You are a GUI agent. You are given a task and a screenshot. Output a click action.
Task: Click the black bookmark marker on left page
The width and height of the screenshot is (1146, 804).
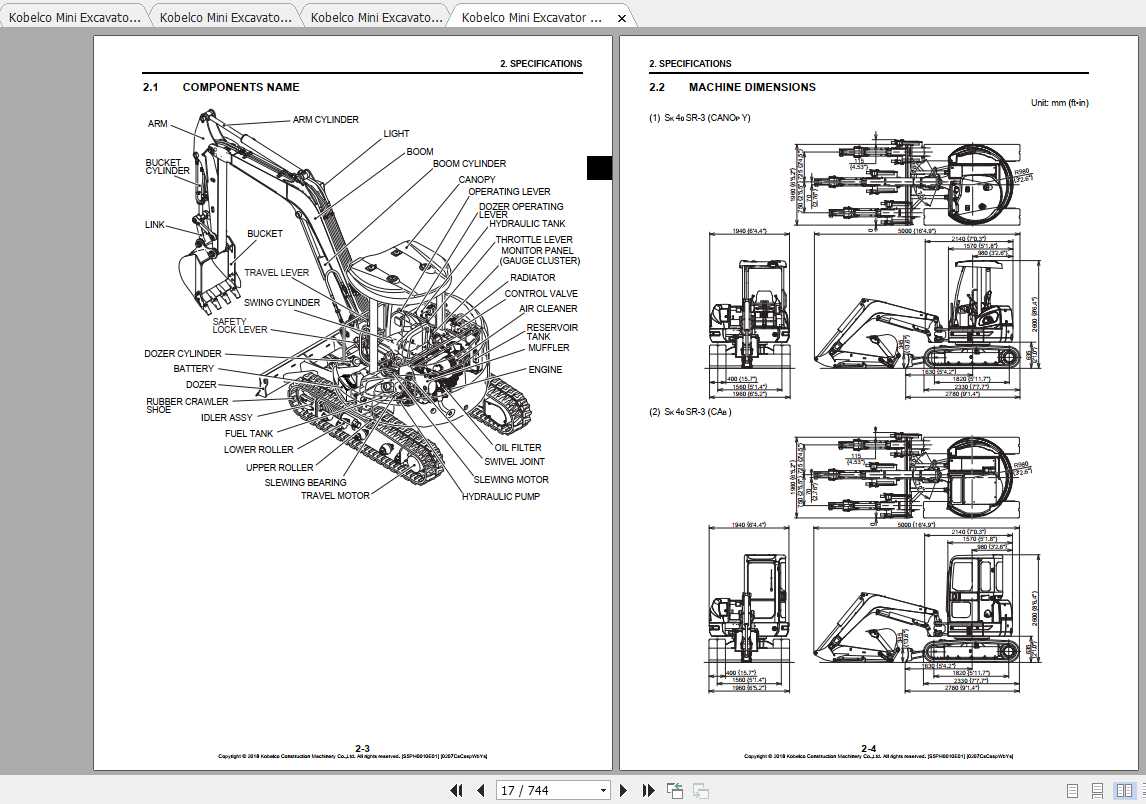599,168
